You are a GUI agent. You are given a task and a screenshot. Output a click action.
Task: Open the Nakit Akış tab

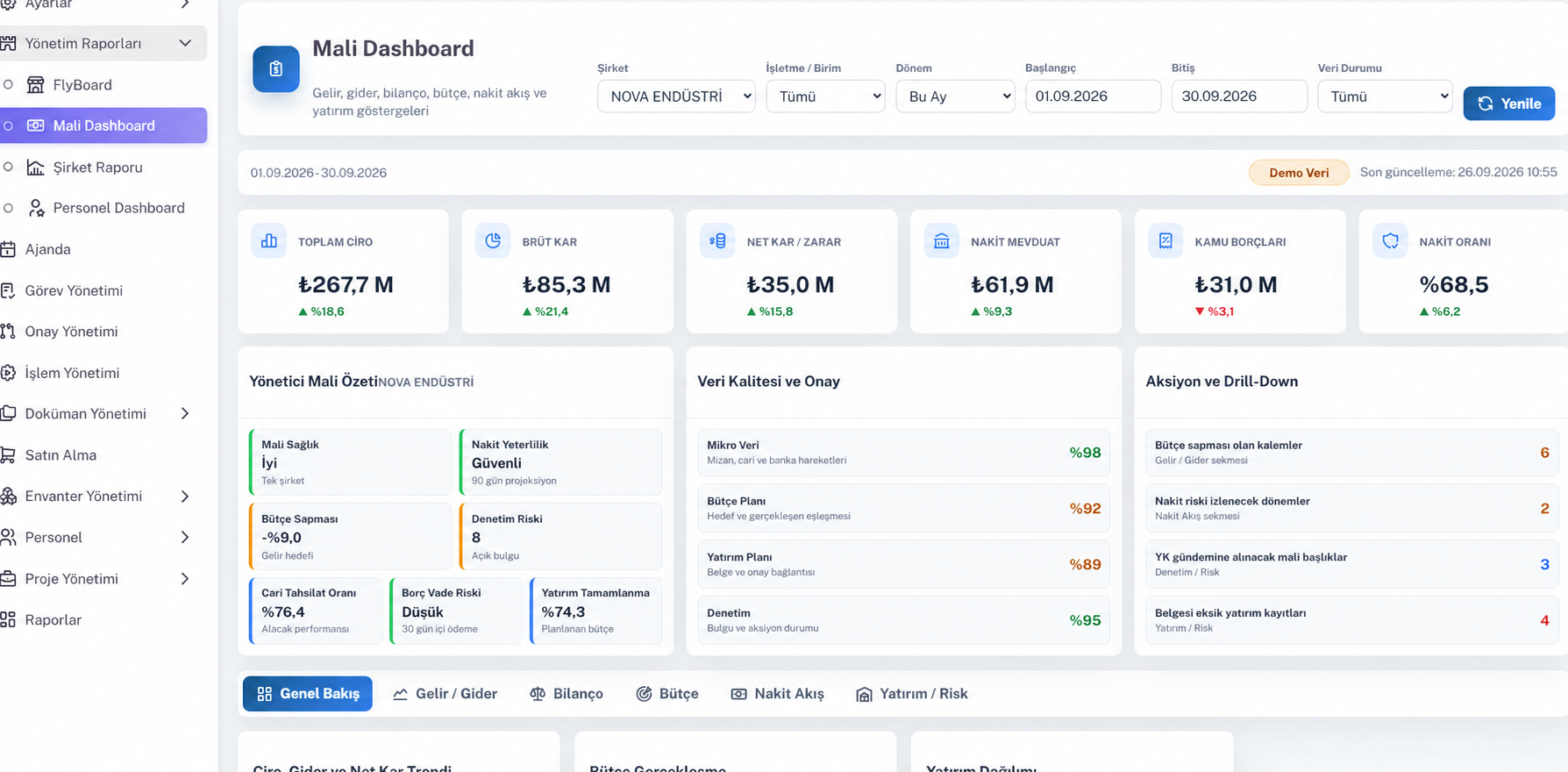(x=777, y=694)
